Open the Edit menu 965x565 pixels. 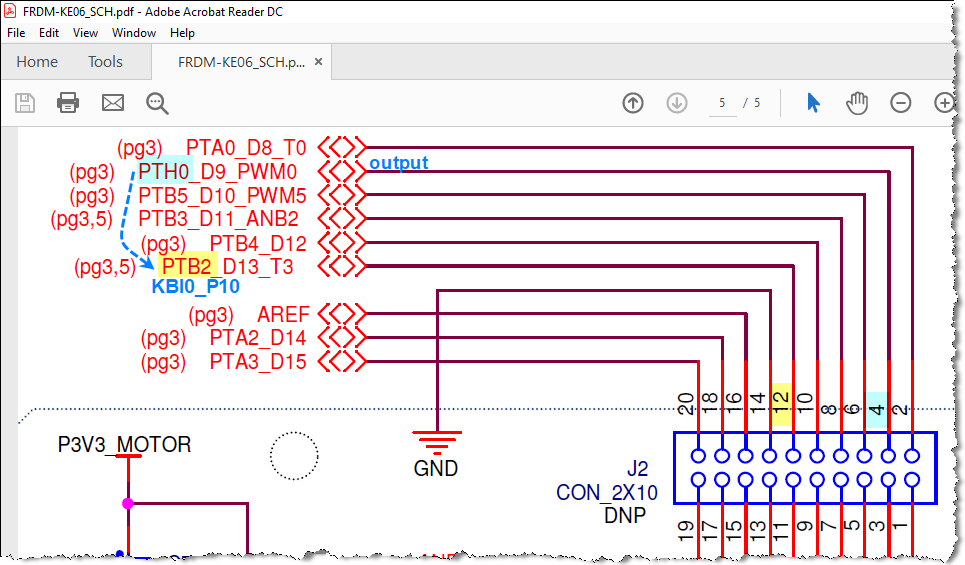click(x=49, y=33)
